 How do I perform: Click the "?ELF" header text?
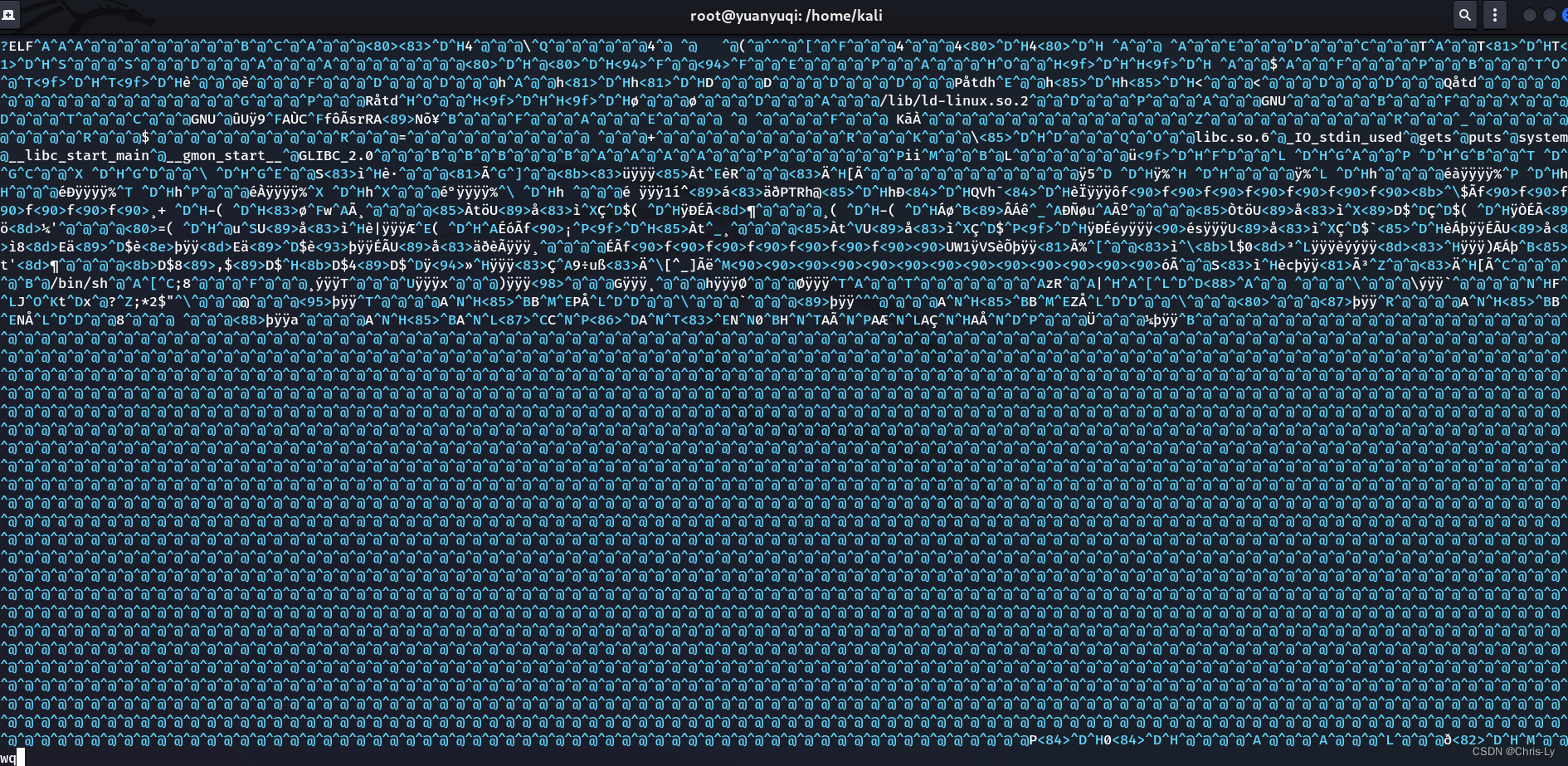coord(17,46)
